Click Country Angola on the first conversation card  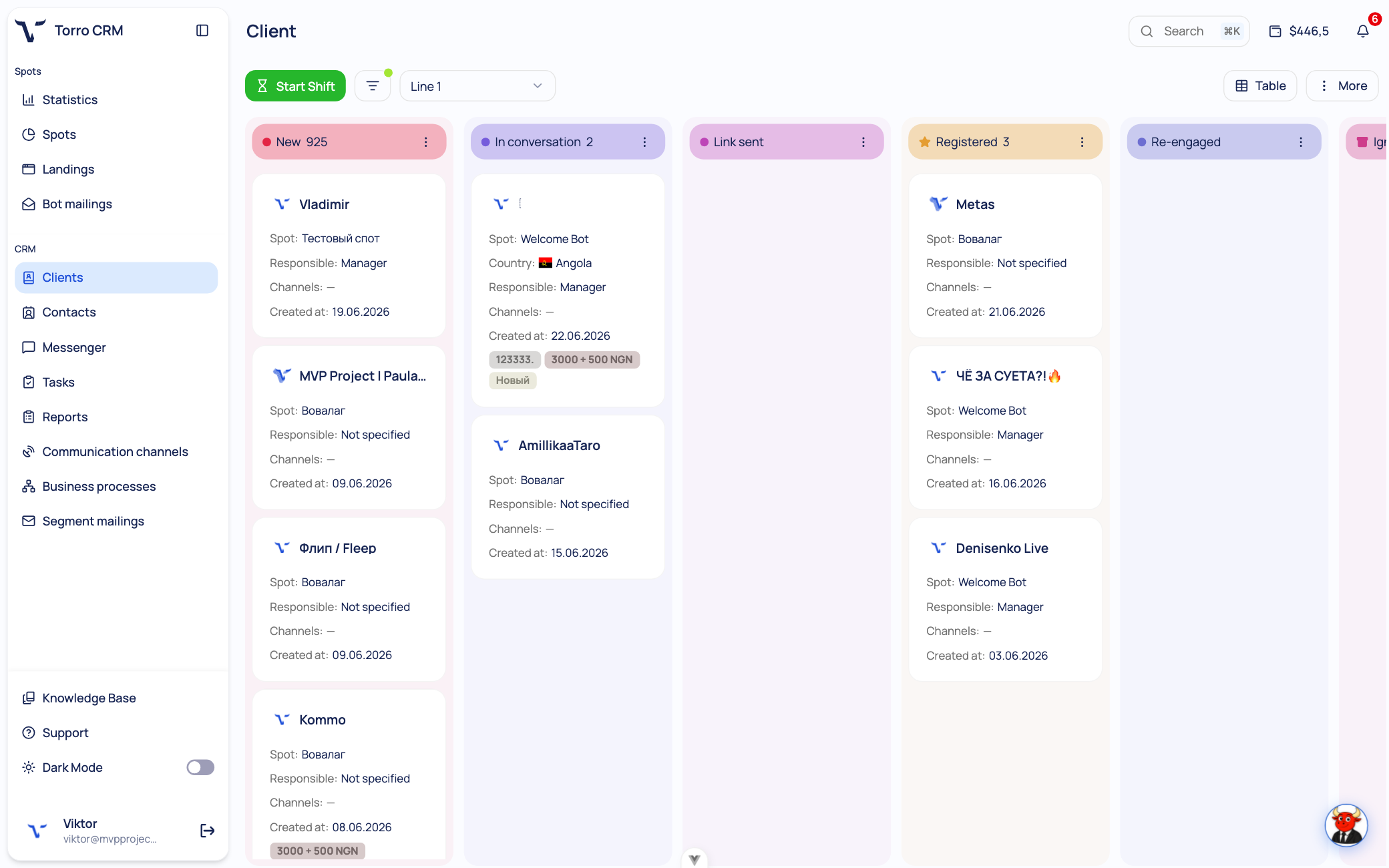(x=540, y=263)
